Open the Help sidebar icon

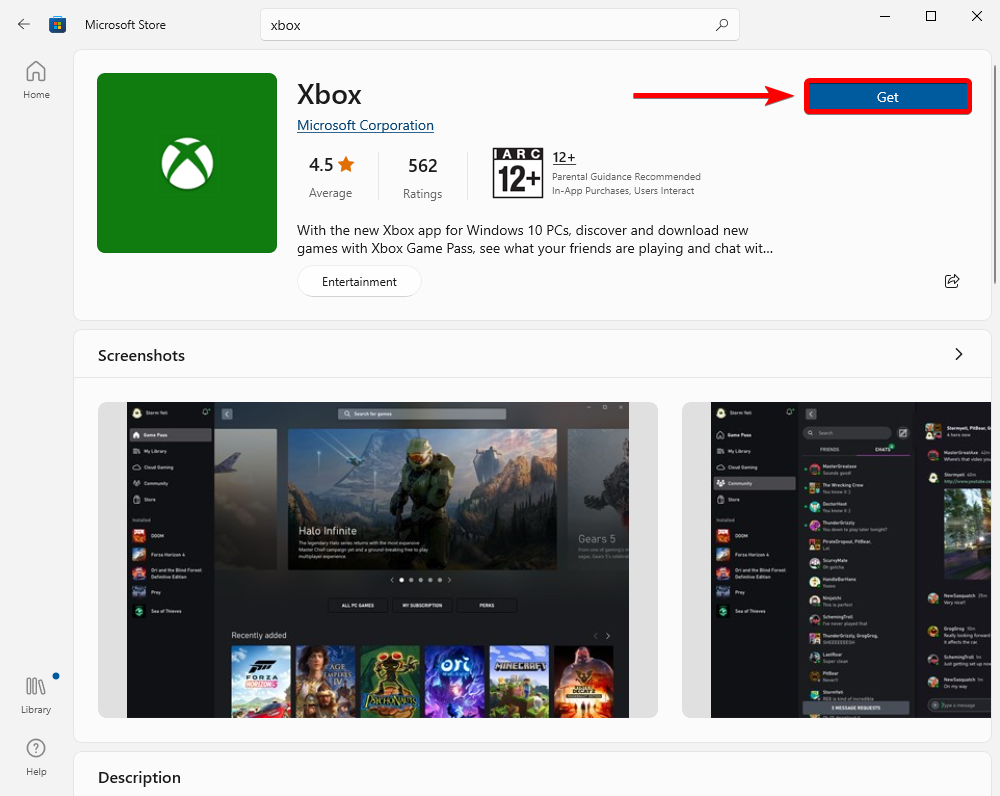click(x=36, y=756)
